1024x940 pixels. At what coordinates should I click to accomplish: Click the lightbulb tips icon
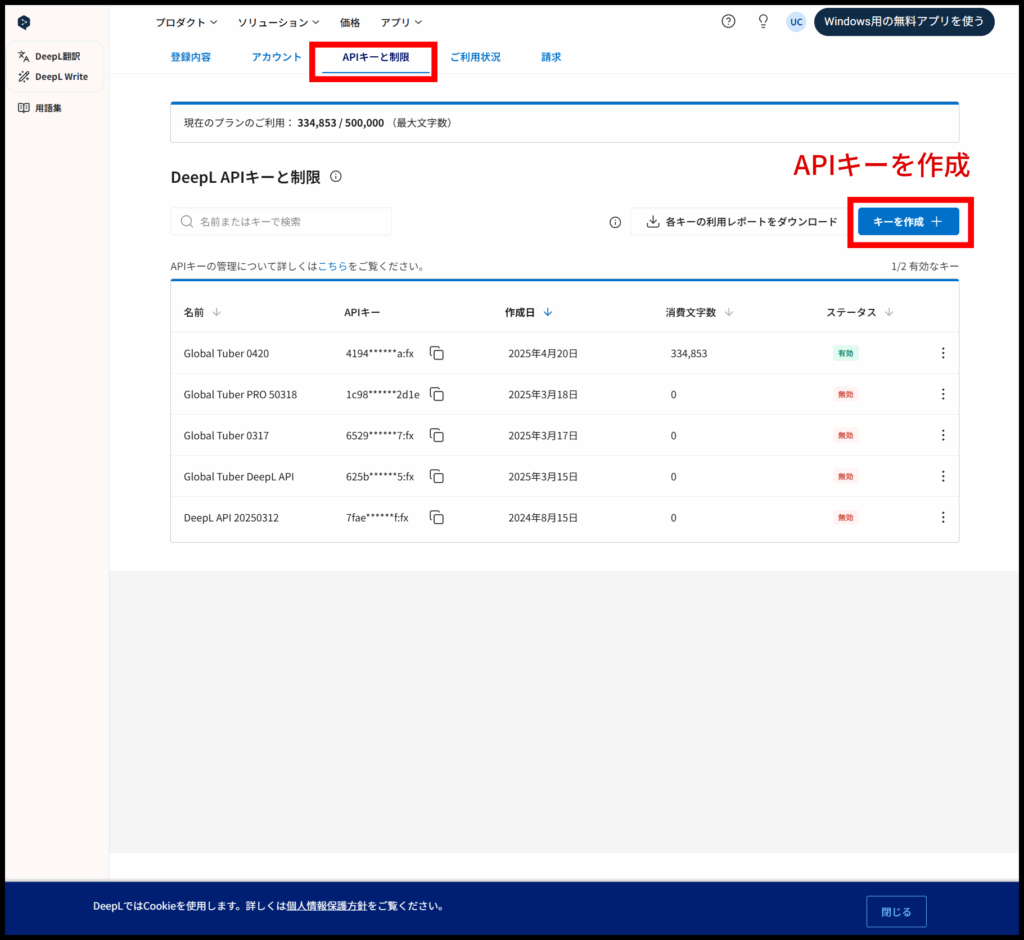click(763, 22)
